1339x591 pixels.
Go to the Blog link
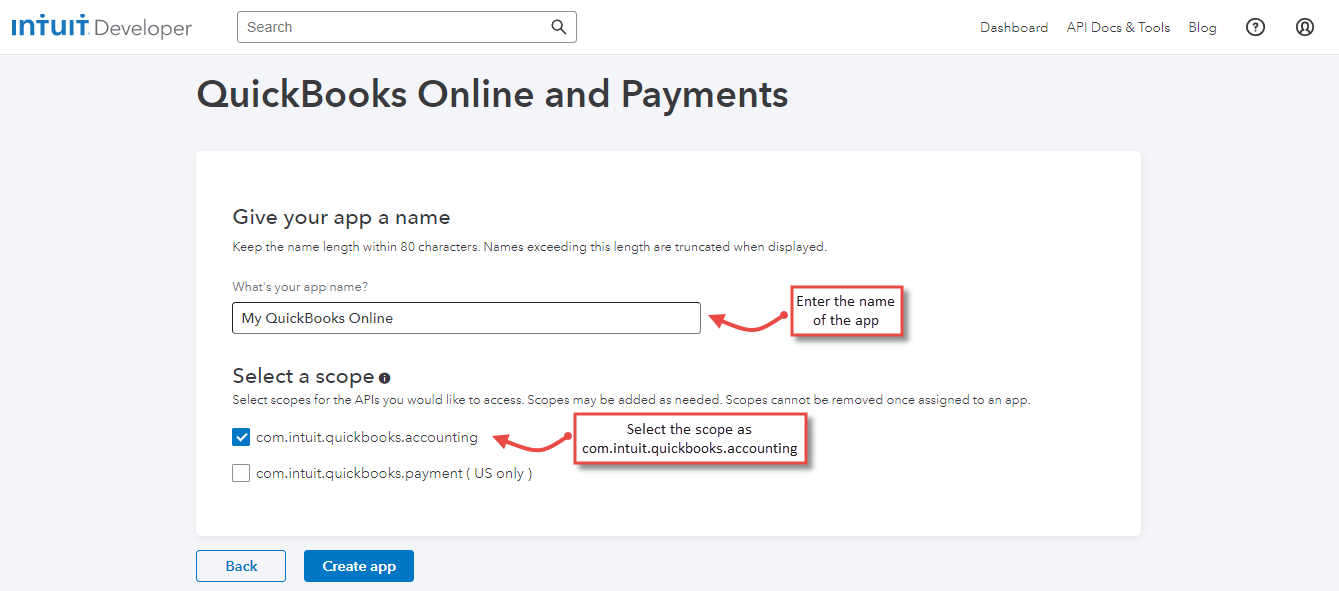pos(1202,27)
